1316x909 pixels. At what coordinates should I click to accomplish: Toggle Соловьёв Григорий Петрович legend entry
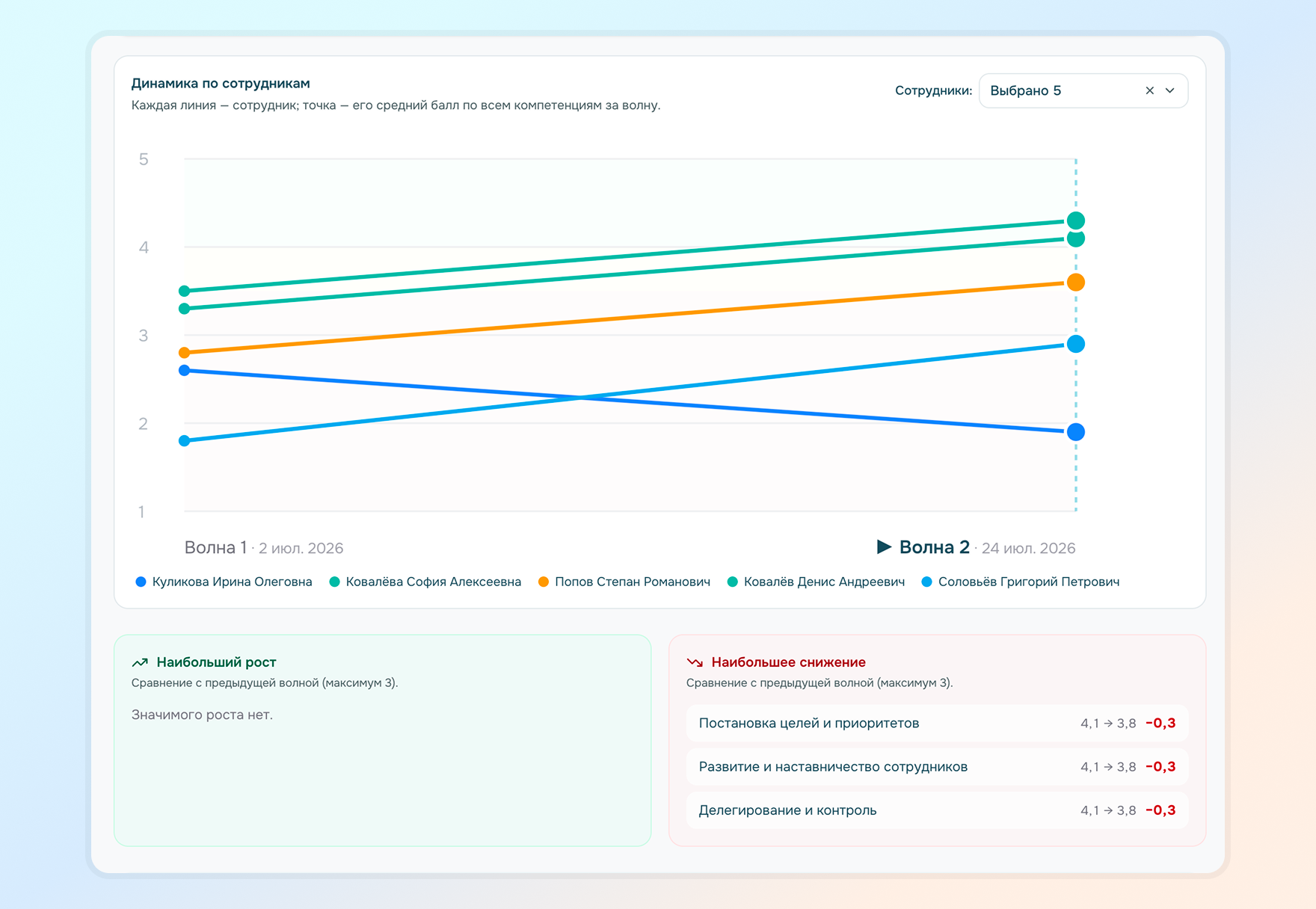tap(1021, 582)
